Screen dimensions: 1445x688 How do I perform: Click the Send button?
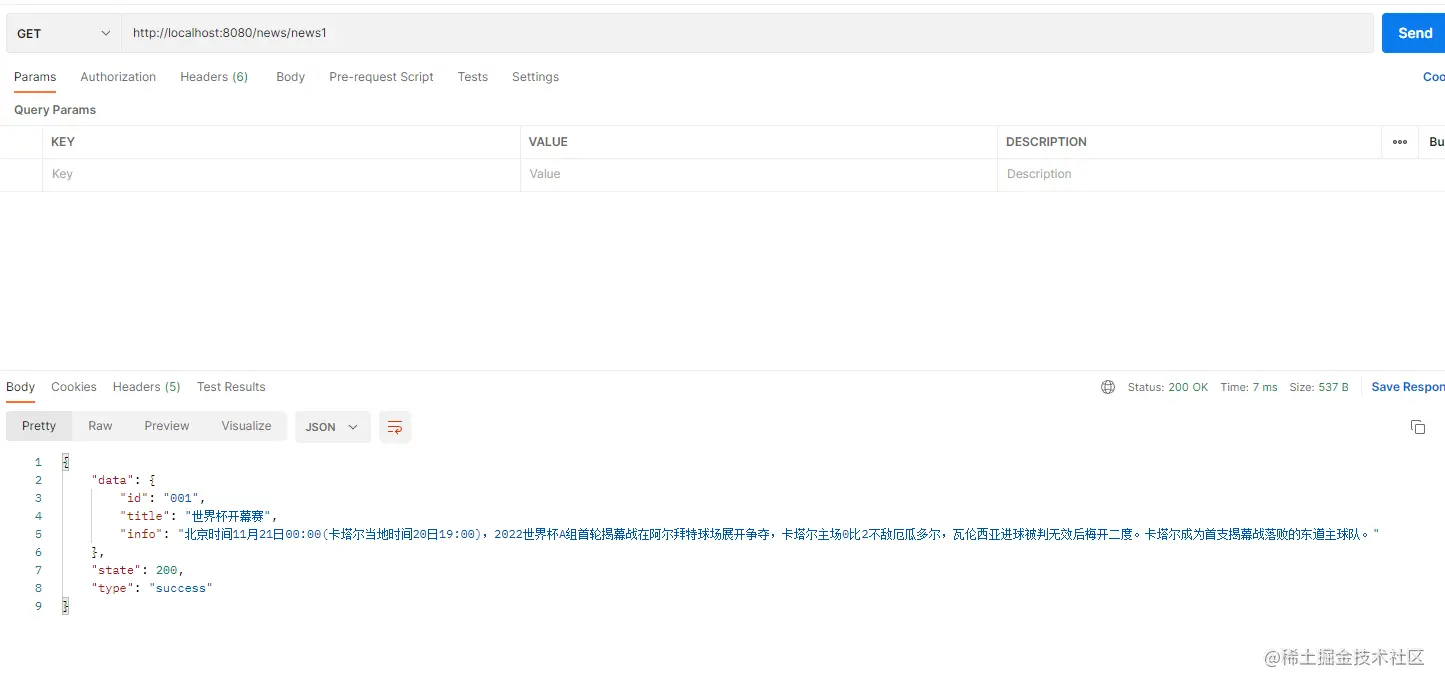click(1414, 32)
